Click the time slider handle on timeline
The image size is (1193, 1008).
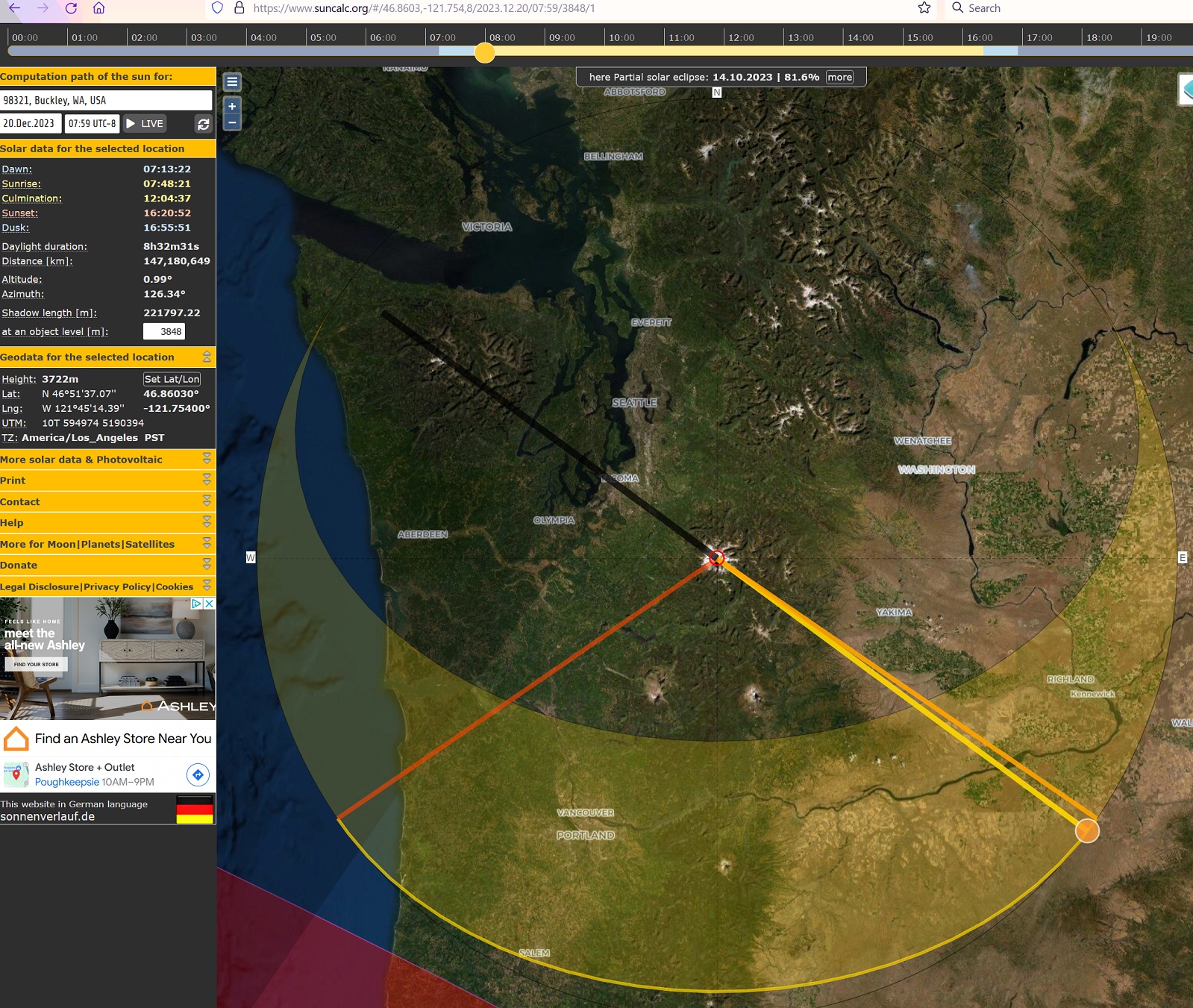(485, 52)
